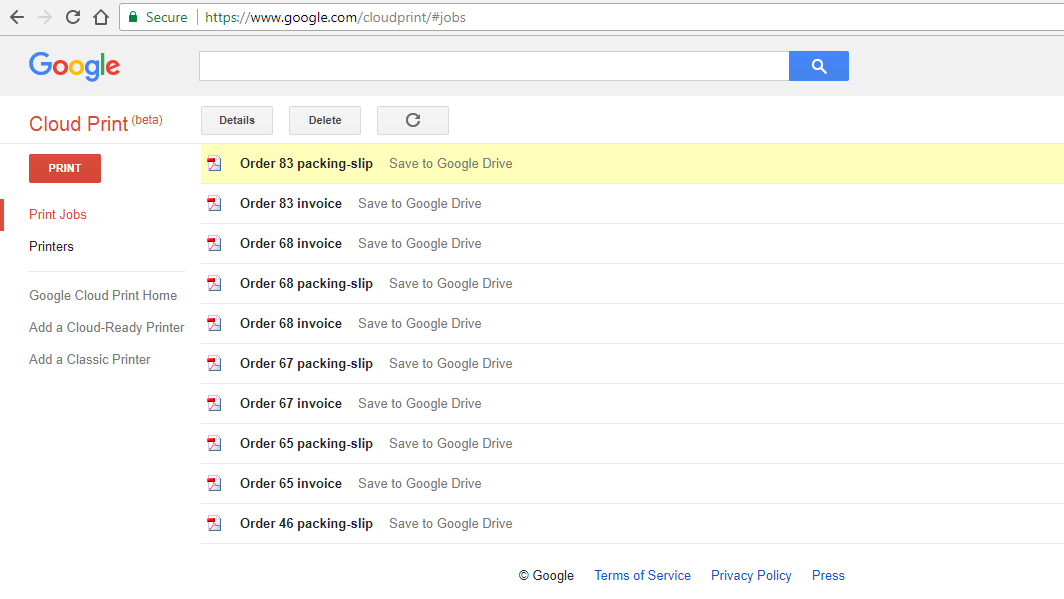
Task: Click "Save to Google Drive" beside Order 46 packing-slip
Action: (451, 524)
